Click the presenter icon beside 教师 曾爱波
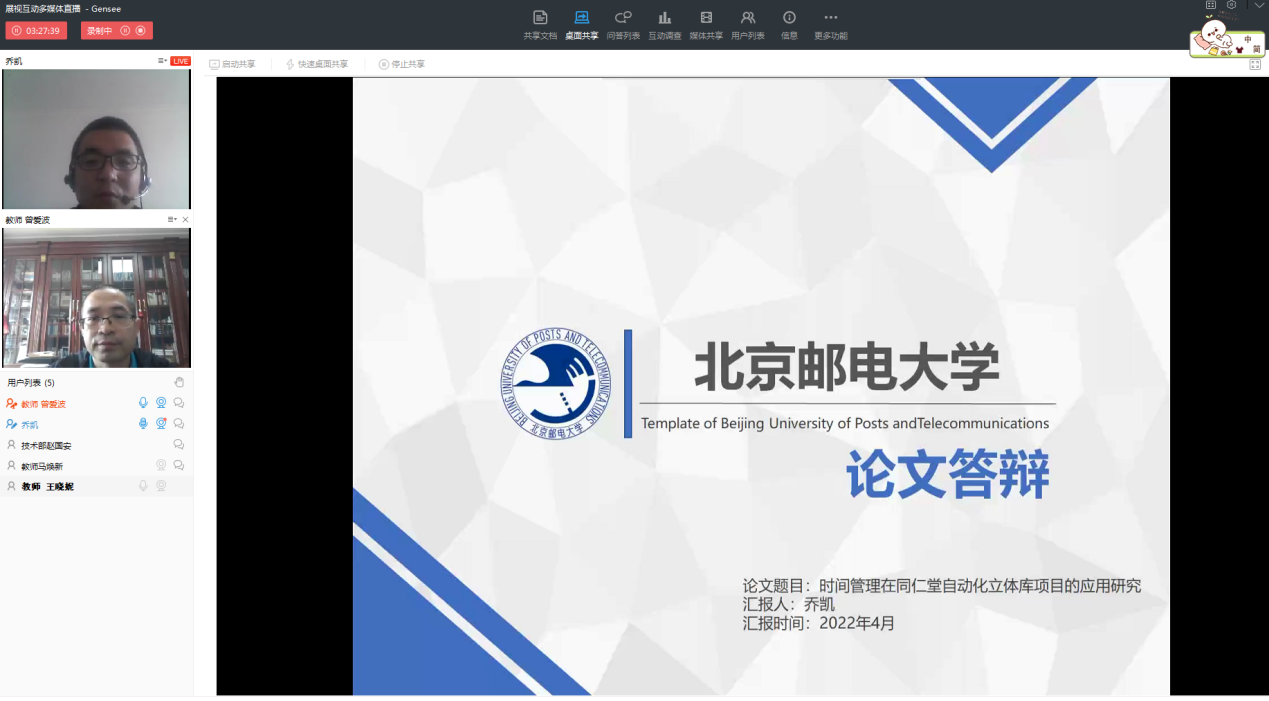This screenshot has height=701, width=1269. click(12, 404)
